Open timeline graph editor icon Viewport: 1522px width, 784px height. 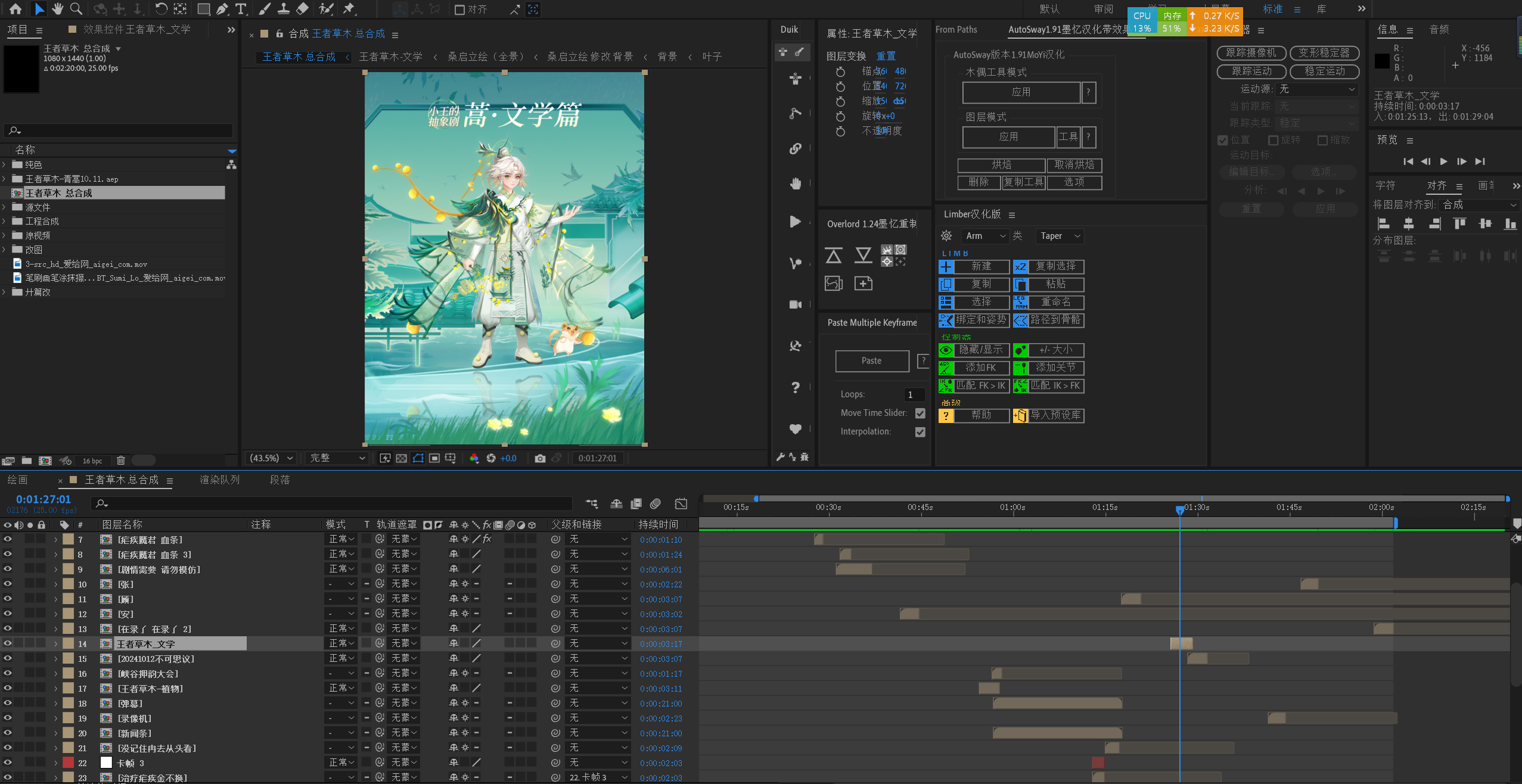point(681,504)
